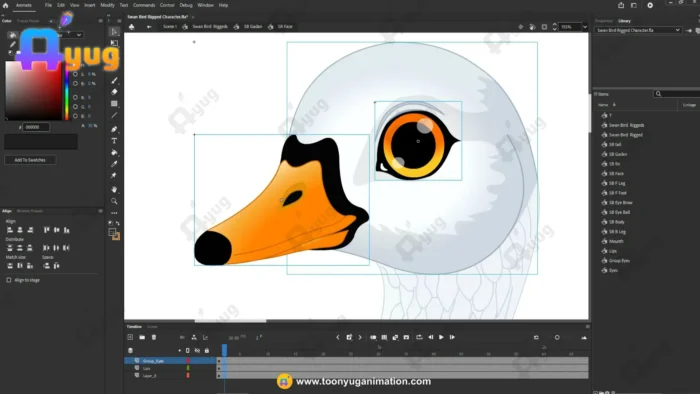Click the test movie play icon
700x394 pixels.
pos(650,5)
